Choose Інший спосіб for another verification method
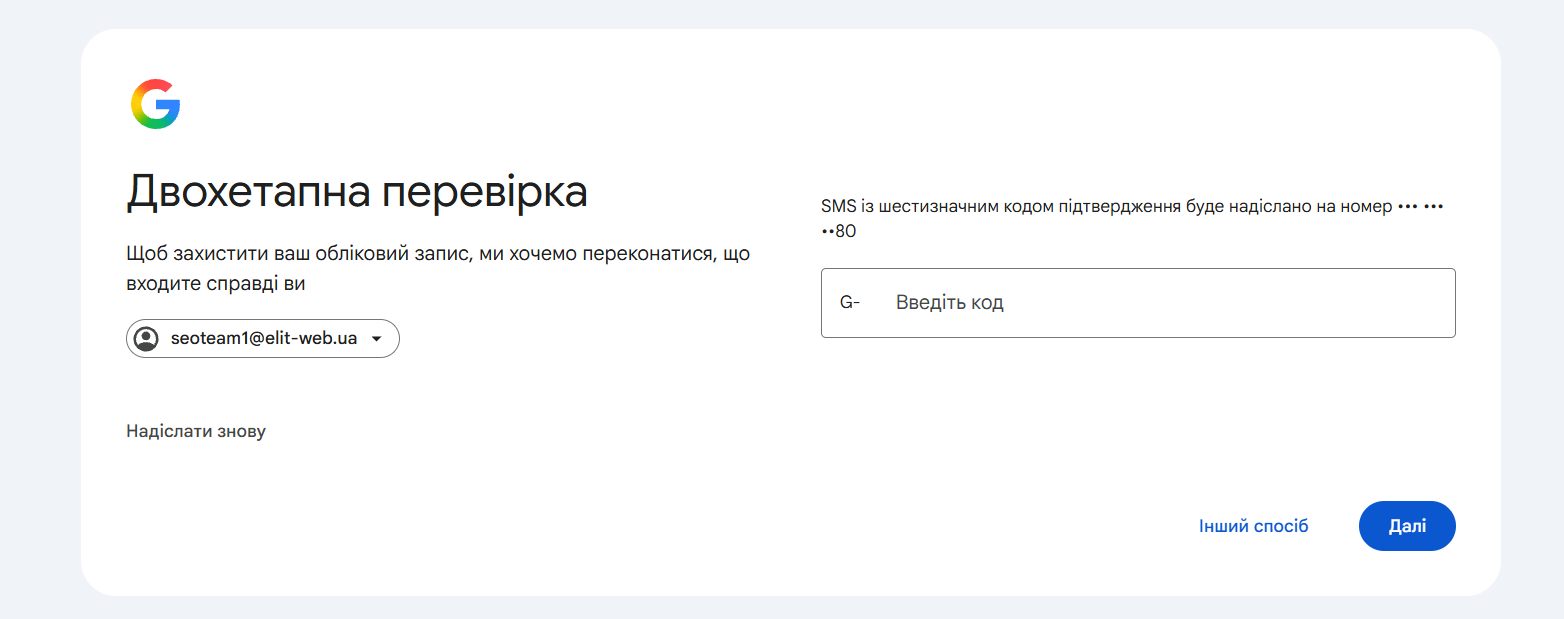This screenshot has height=619, width=1564. [1253, 526]
